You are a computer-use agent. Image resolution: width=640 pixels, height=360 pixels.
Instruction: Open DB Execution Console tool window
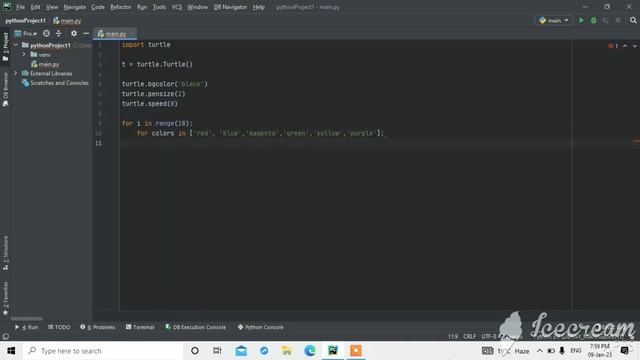tap(196, 327)
